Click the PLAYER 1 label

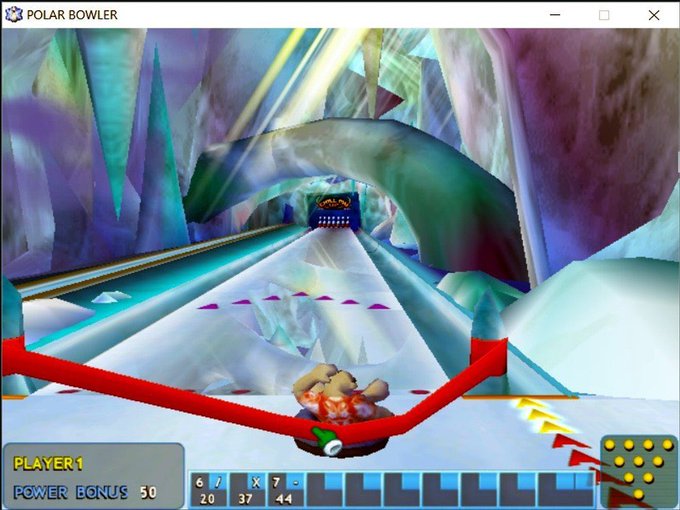(x=48, y=464)
